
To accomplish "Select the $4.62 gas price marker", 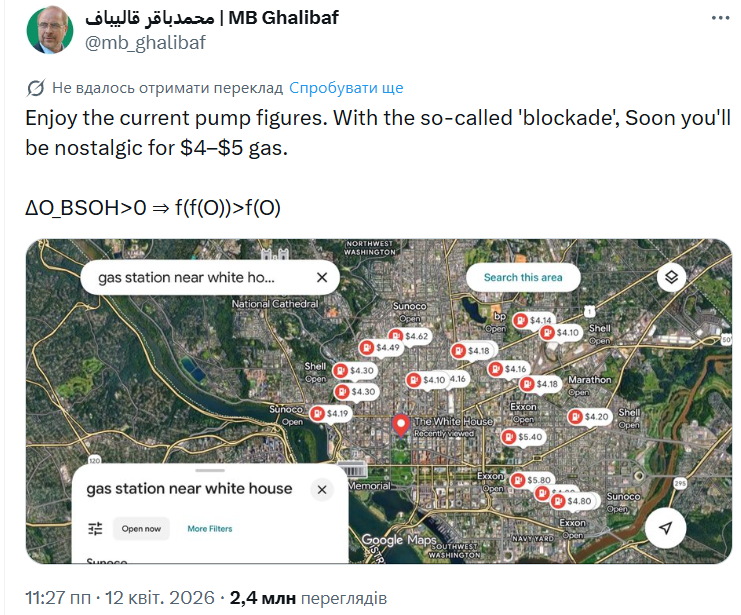I will coord(409,336).
